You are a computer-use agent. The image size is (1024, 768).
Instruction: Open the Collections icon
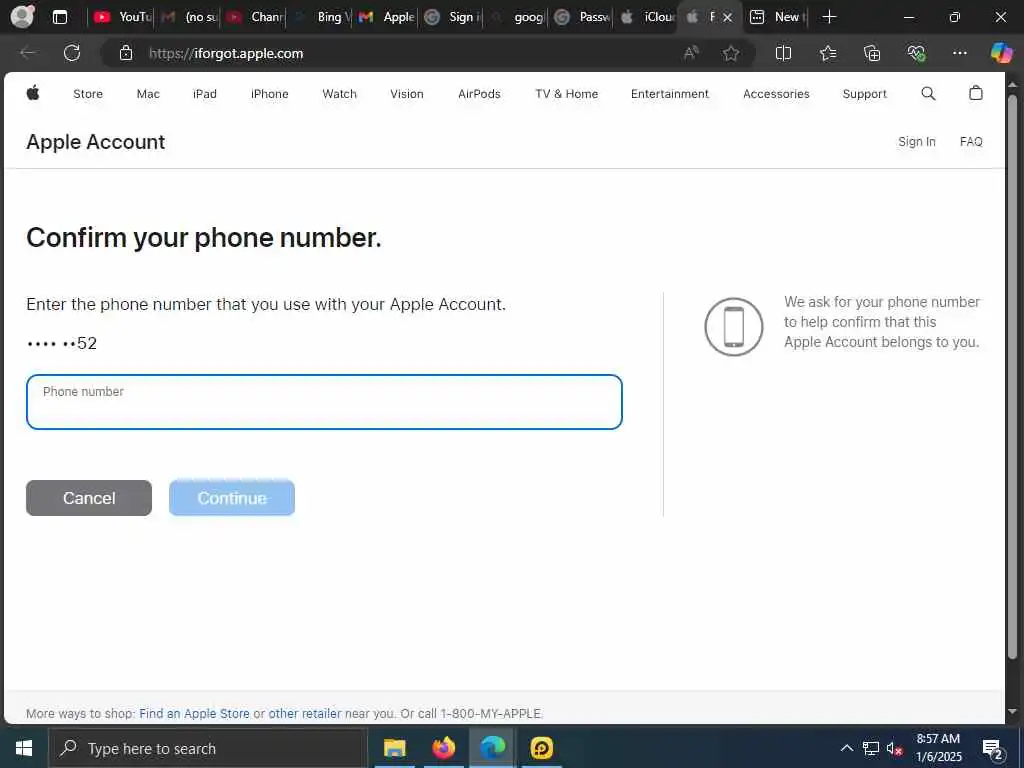(x=872, y=53)
